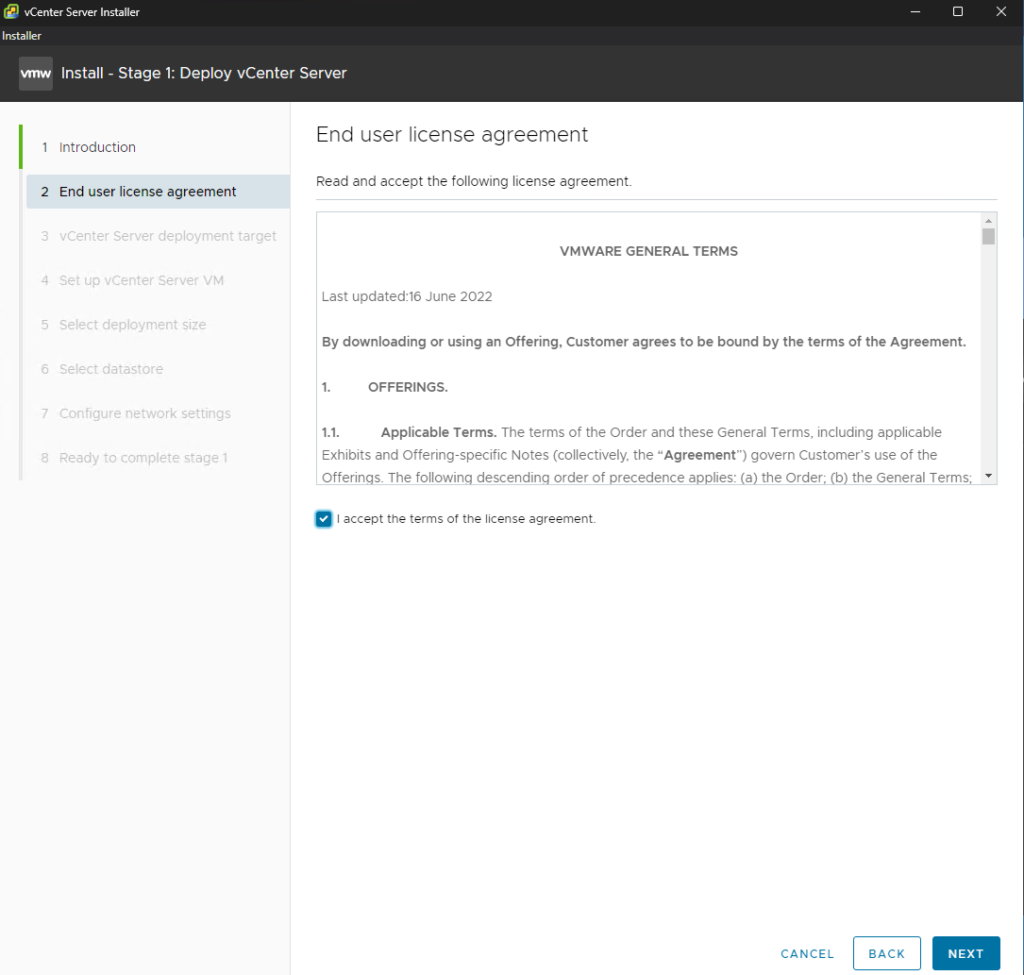
Task: Click the vCenter Server Installer title bar icon
Action: click(11, 12)
